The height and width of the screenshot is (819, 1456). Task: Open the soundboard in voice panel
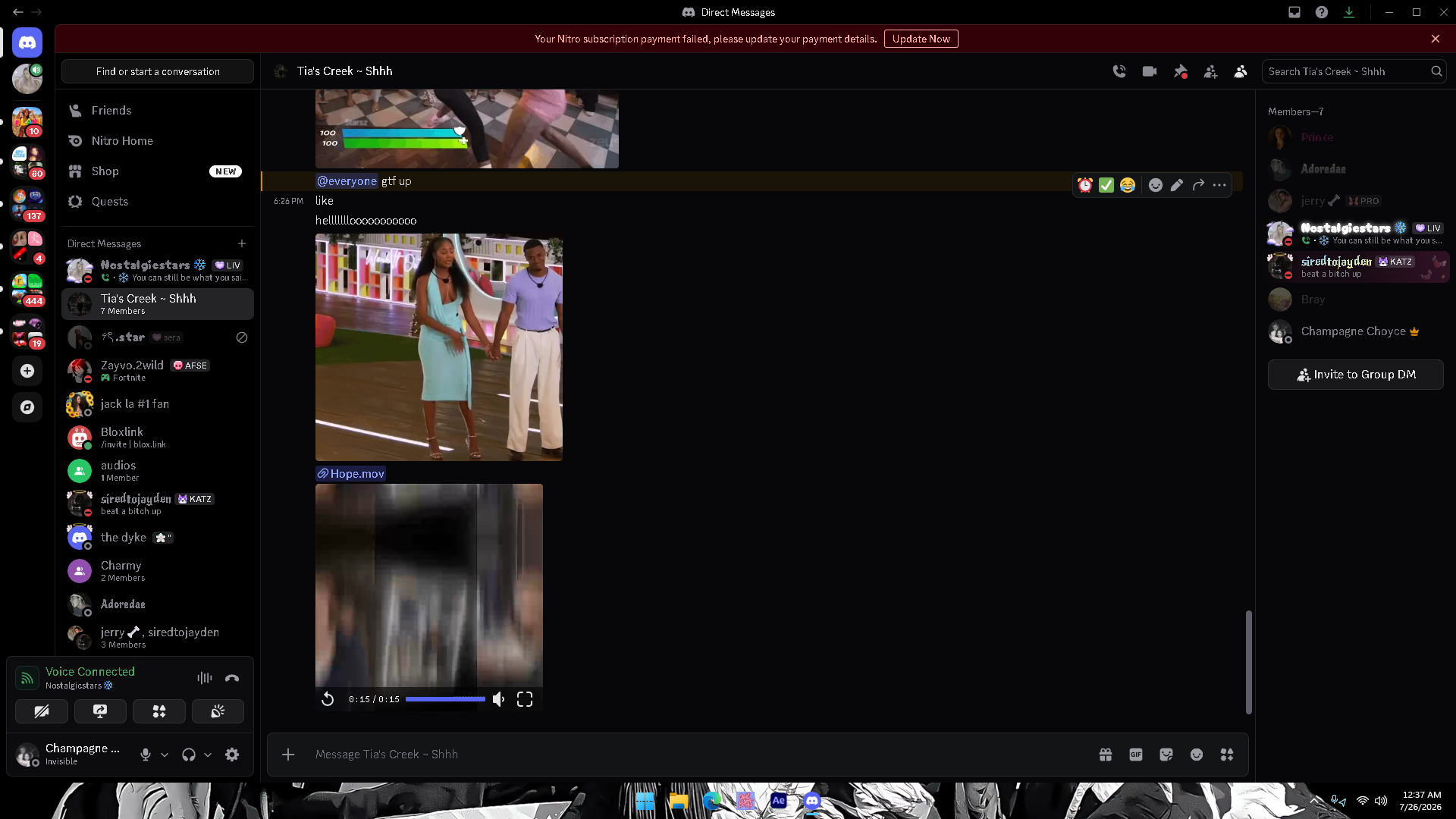[x=218, y=711]
